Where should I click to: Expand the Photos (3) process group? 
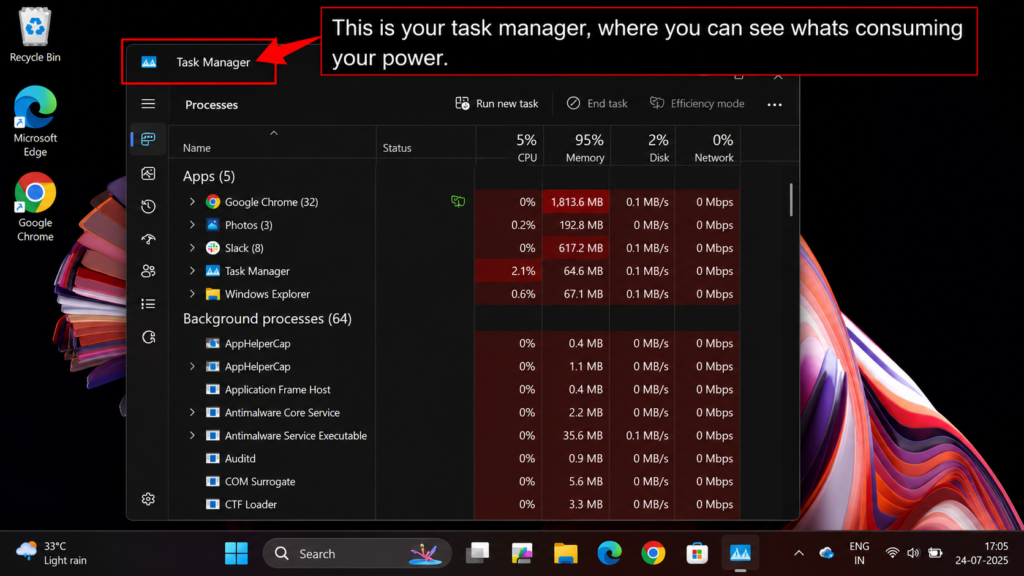[x=192, y=225]
